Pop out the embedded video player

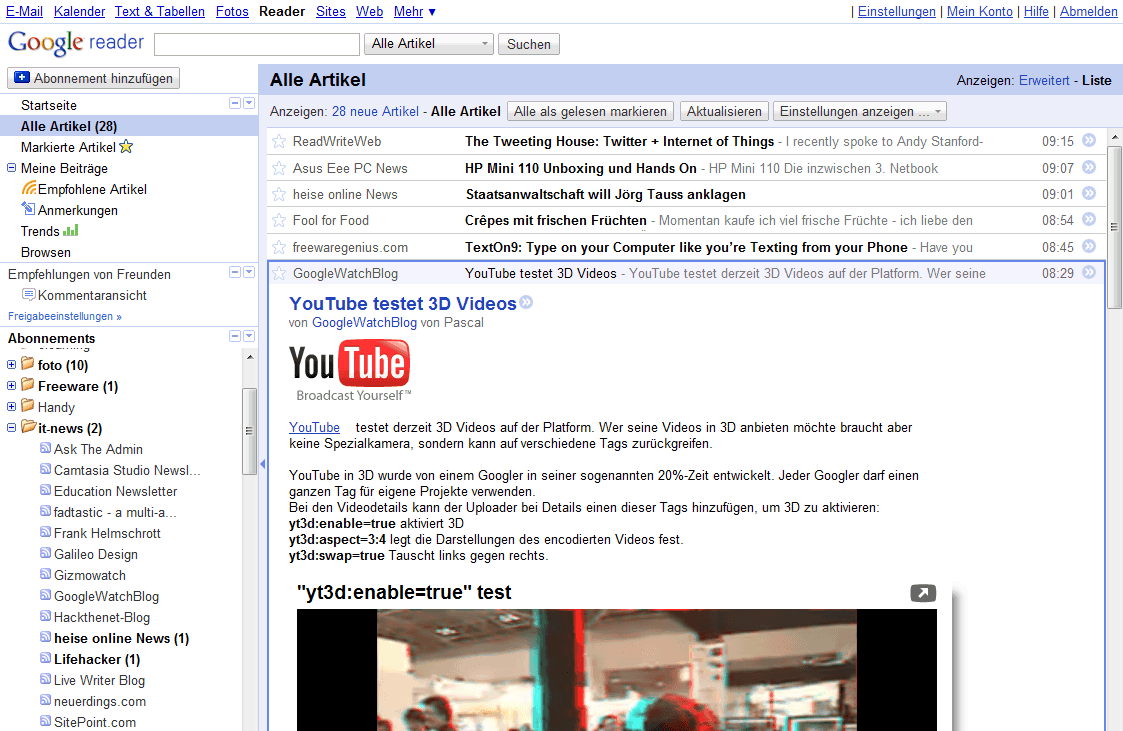click(x=923, y=594)
